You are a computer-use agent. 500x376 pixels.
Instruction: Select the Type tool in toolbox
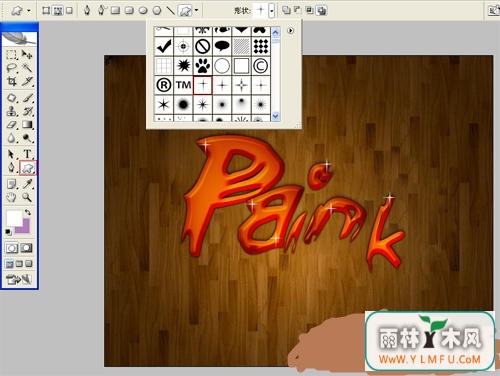pos(27,154)
